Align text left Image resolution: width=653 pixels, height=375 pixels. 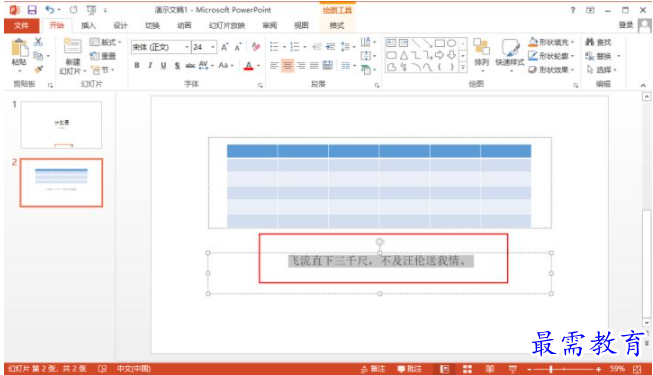(274, 65)
